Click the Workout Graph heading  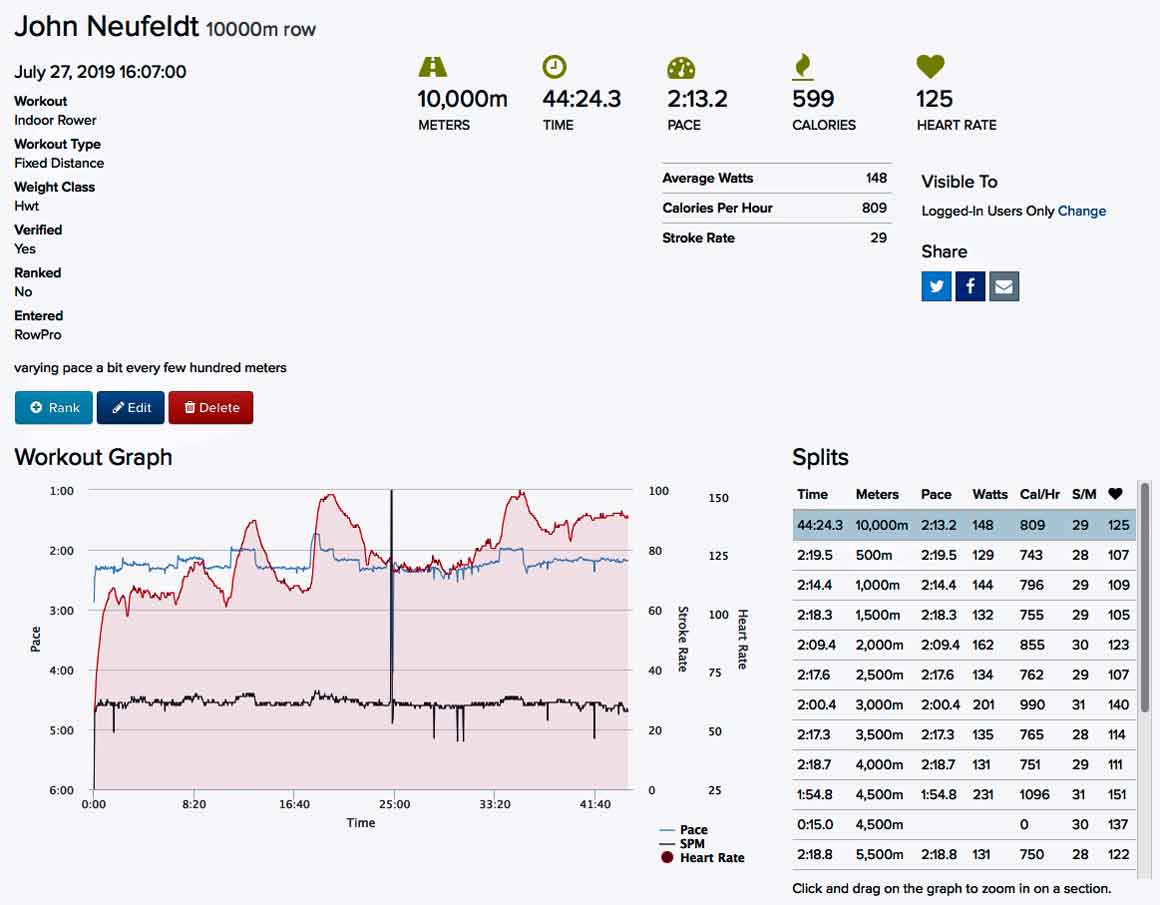point(93,457)
